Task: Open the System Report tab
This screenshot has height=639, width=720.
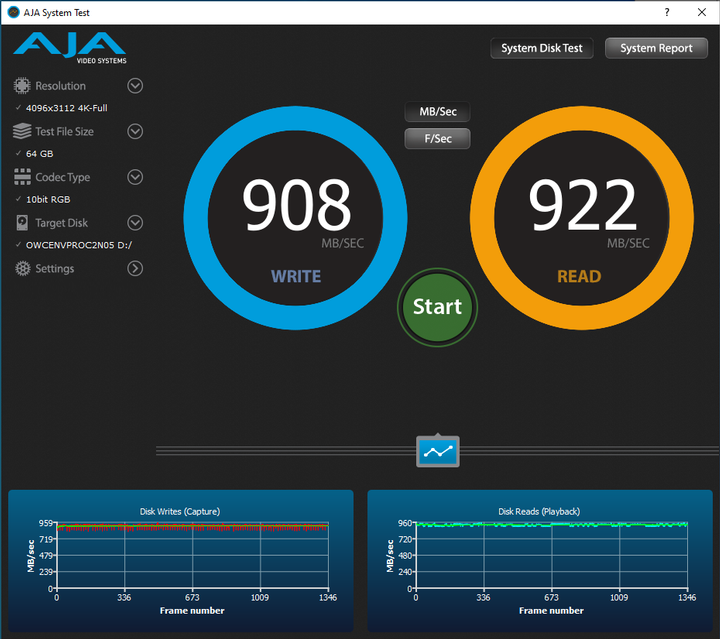Action: point(656,48)
